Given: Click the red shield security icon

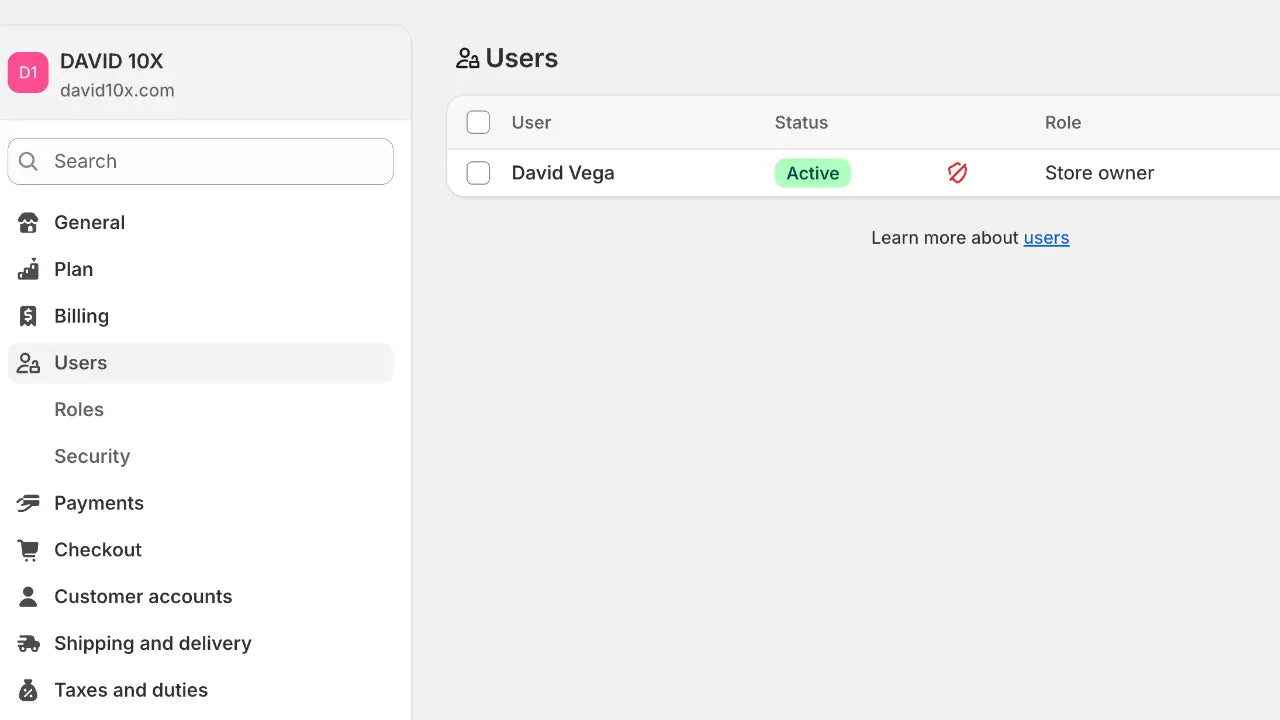Looking at the screenshot, I should (x=957, y=173).
